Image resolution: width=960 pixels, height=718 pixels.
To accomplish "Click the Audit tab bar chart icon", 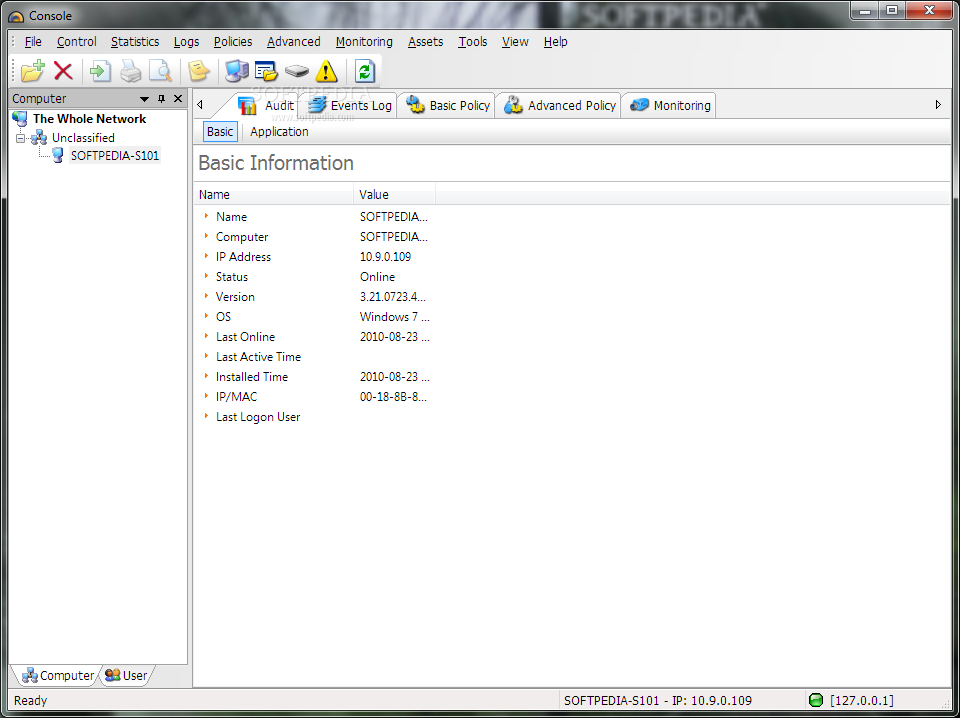I will pos(247,105).
